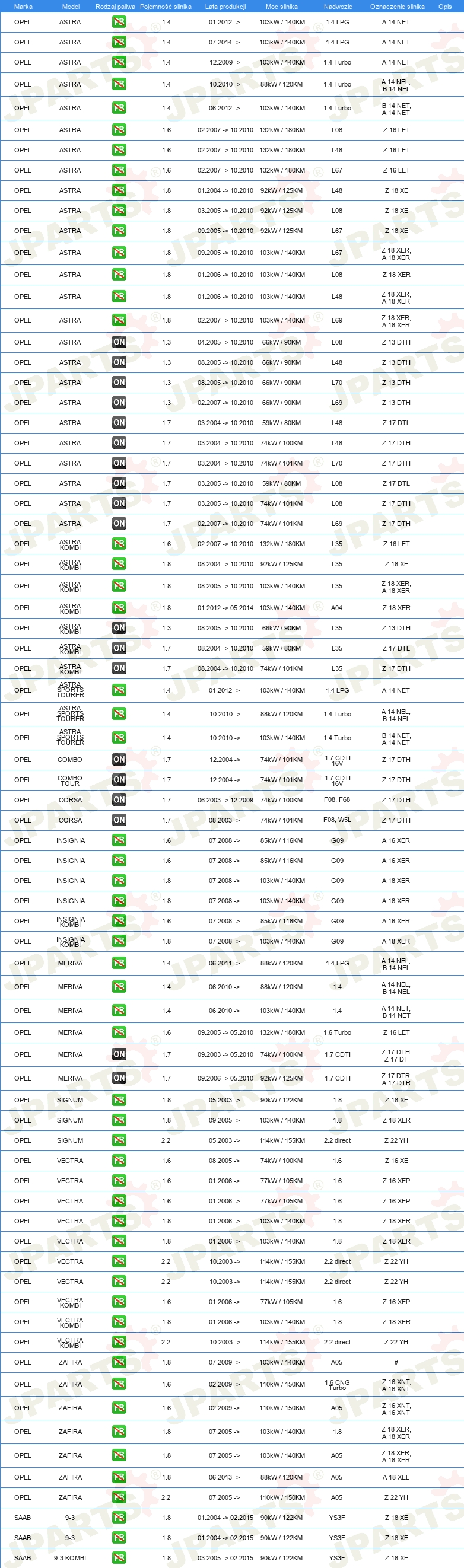The image size is (464, 1568).
Task: Click '06.2011 ->' date in Meriva row
Action: tap(225, 964)
